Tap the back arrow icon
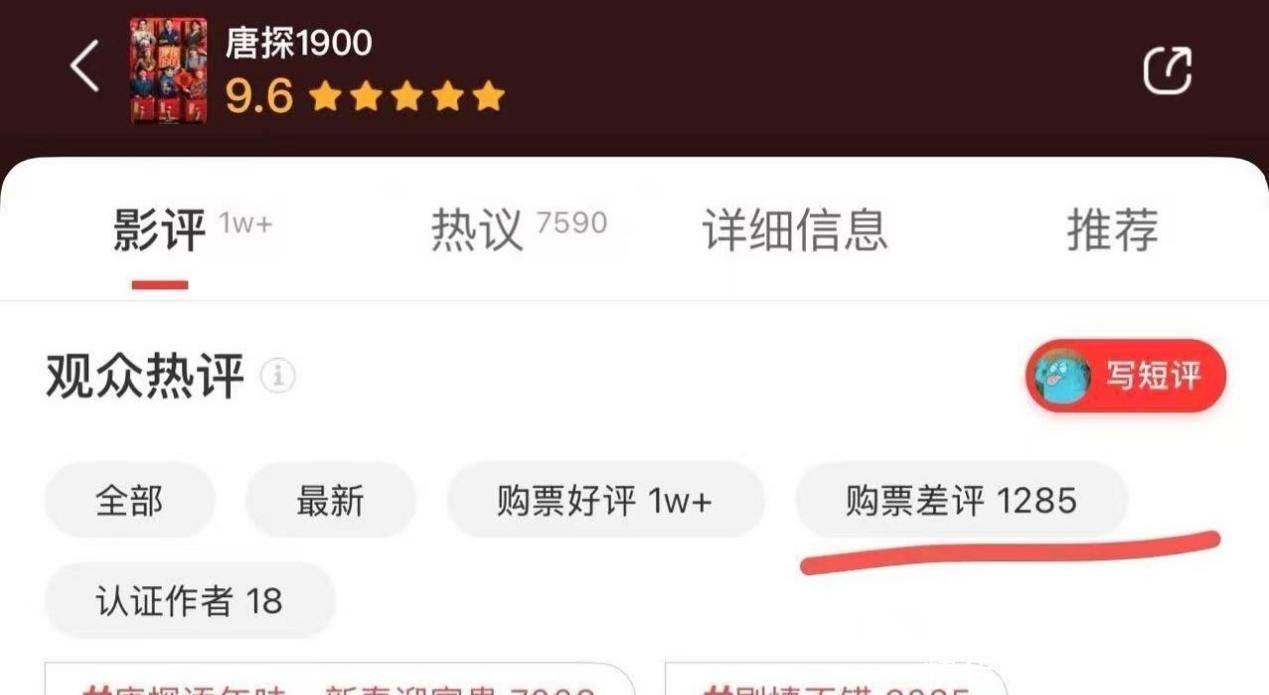This screenshot has width=1269, height=695. coord(85,67)
